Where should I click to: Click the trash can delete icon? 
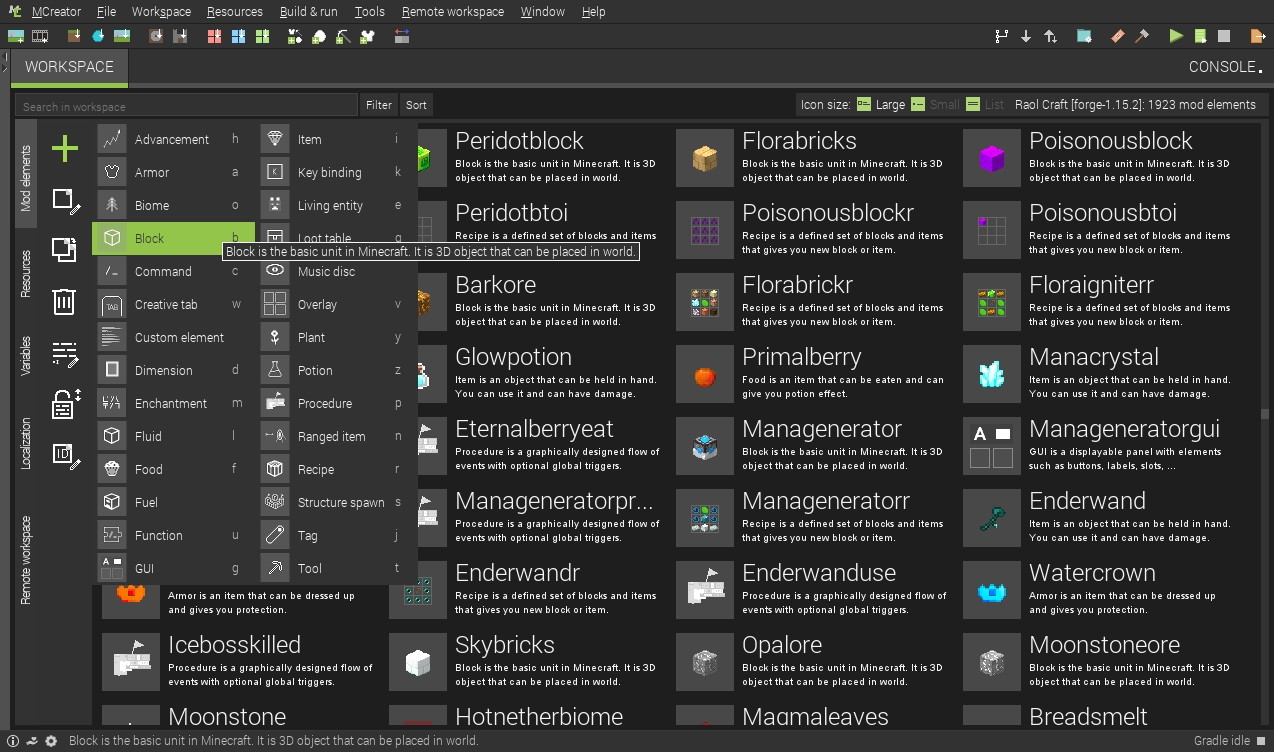[x=64, y=301]
